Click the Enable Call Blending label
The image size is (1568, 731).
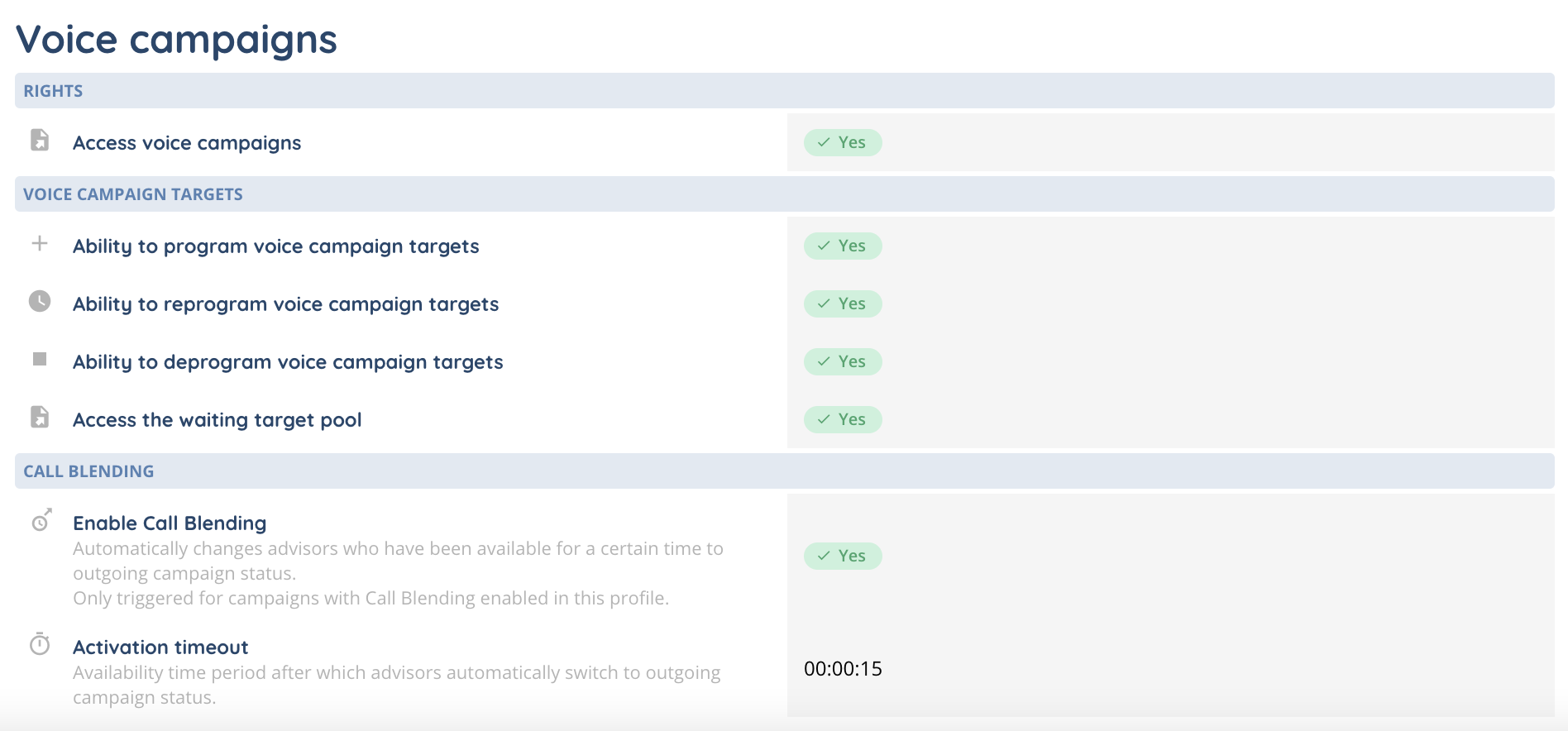[x=170, y=523]
